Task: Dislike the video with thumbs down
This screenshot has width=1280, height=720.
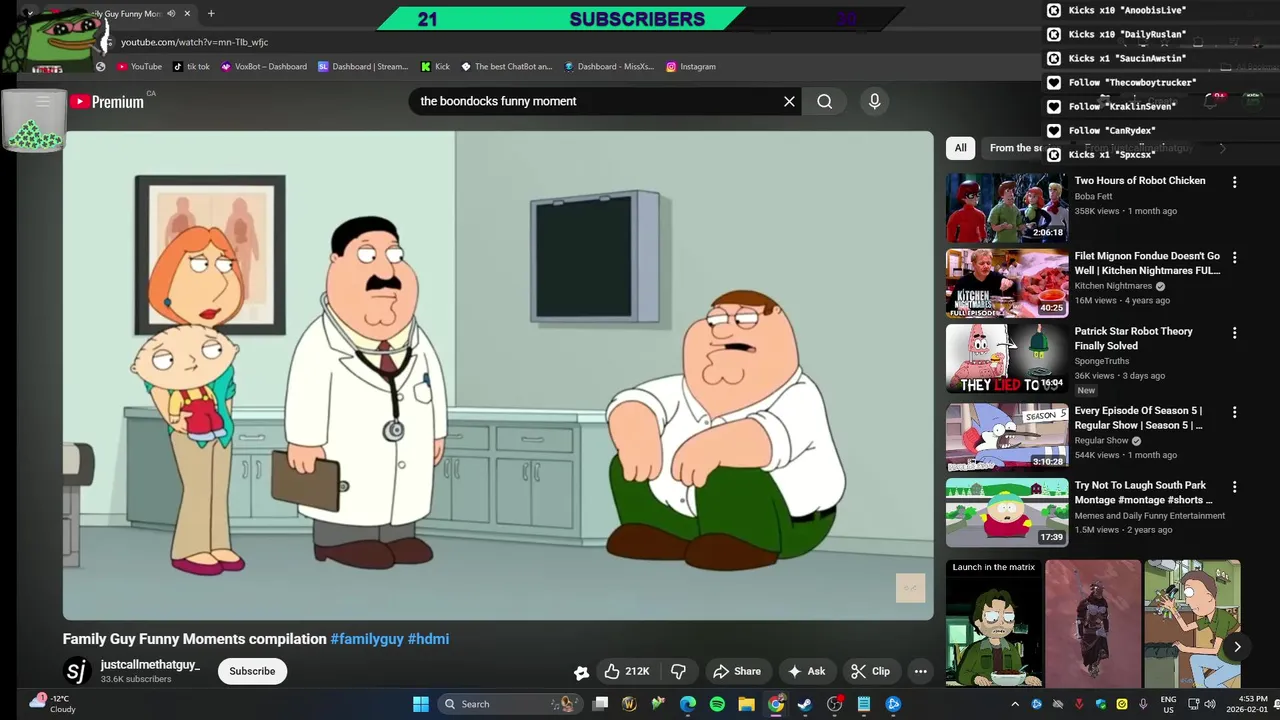Action: (678, 671)
